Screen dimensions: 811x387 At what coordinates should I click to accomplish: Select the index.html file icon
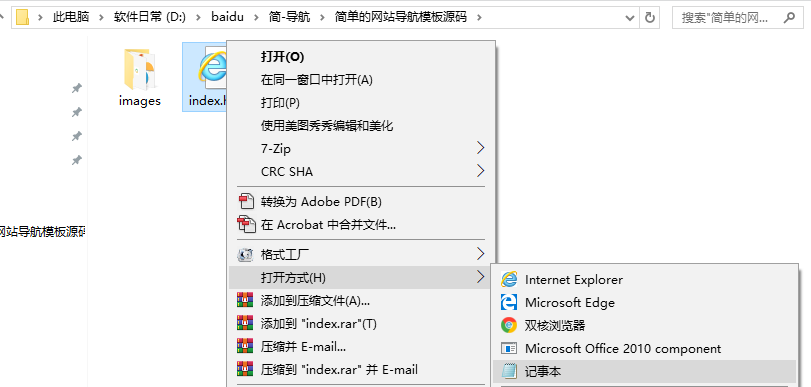click(x=212, y=68)
